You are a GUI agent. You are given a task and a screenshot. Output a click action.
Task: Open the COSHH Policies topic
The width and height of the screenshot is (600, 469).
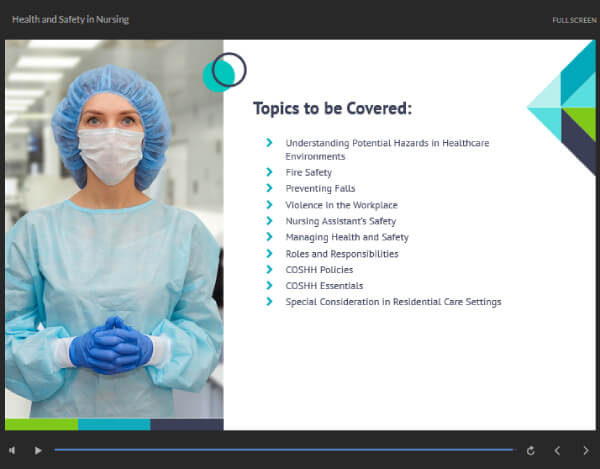(x=319, y=270)
